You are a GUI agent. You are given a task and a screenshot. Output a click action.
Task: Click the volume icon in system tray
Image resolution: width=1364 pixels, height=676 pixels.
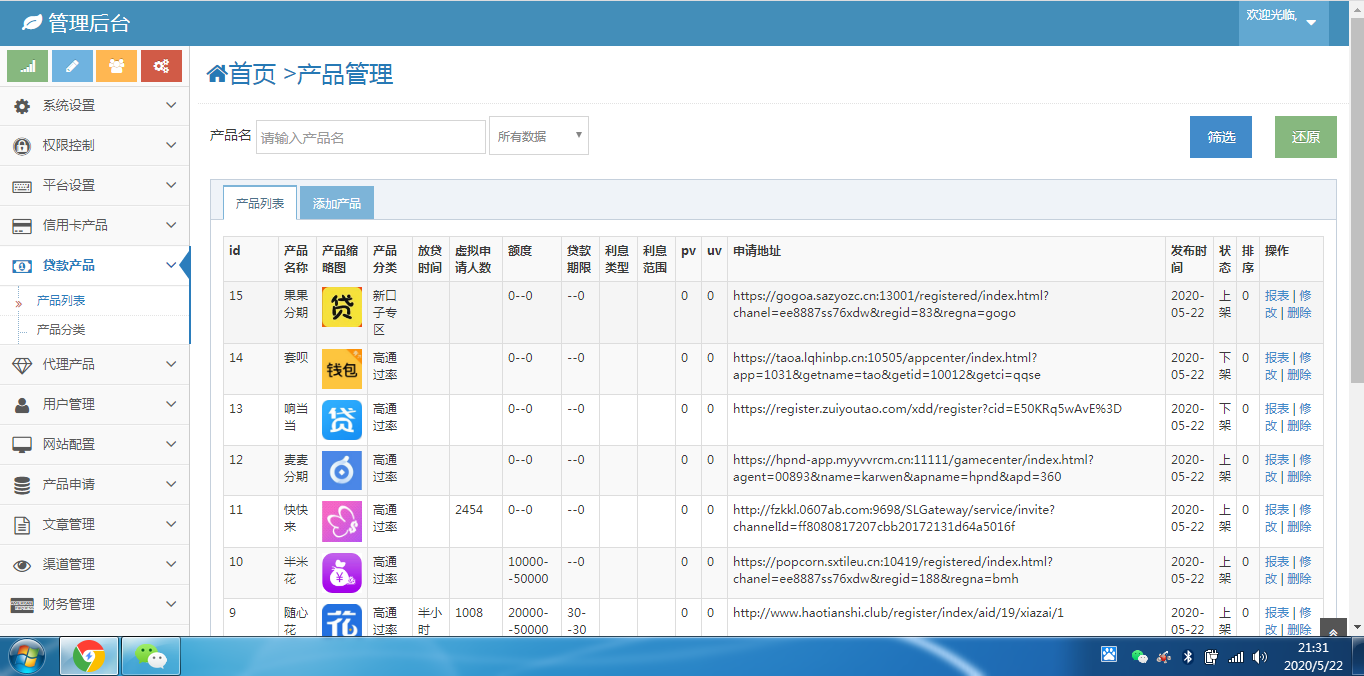click(1260, 657)
